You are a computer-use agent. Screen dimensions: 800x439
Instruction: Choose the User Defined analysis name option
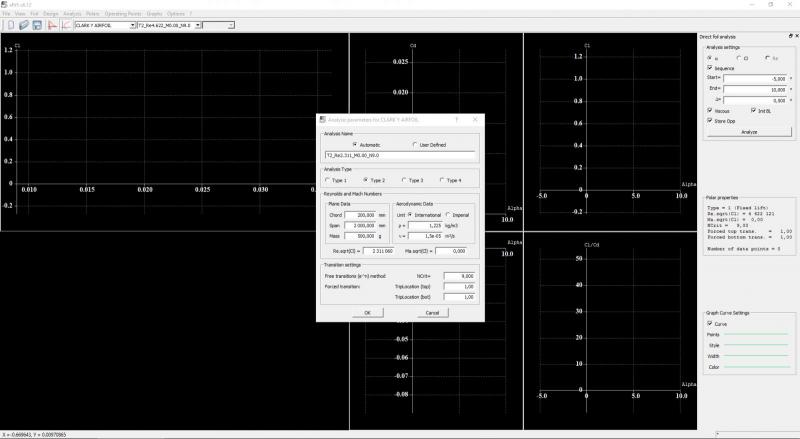click(414, 144)
